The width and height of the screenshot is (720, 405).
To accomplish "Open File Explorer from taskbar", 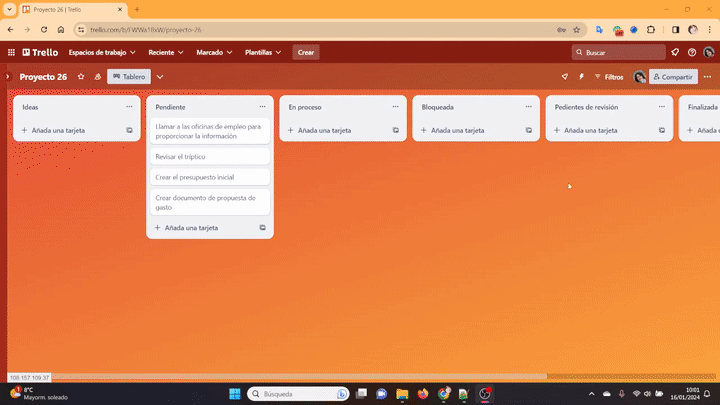I will coord(402,394).
